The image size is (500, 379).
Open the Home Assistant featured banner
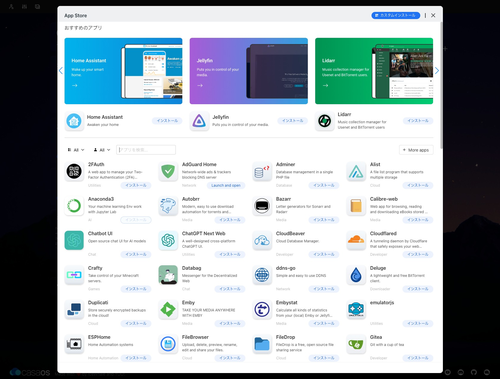coord(123,71)
